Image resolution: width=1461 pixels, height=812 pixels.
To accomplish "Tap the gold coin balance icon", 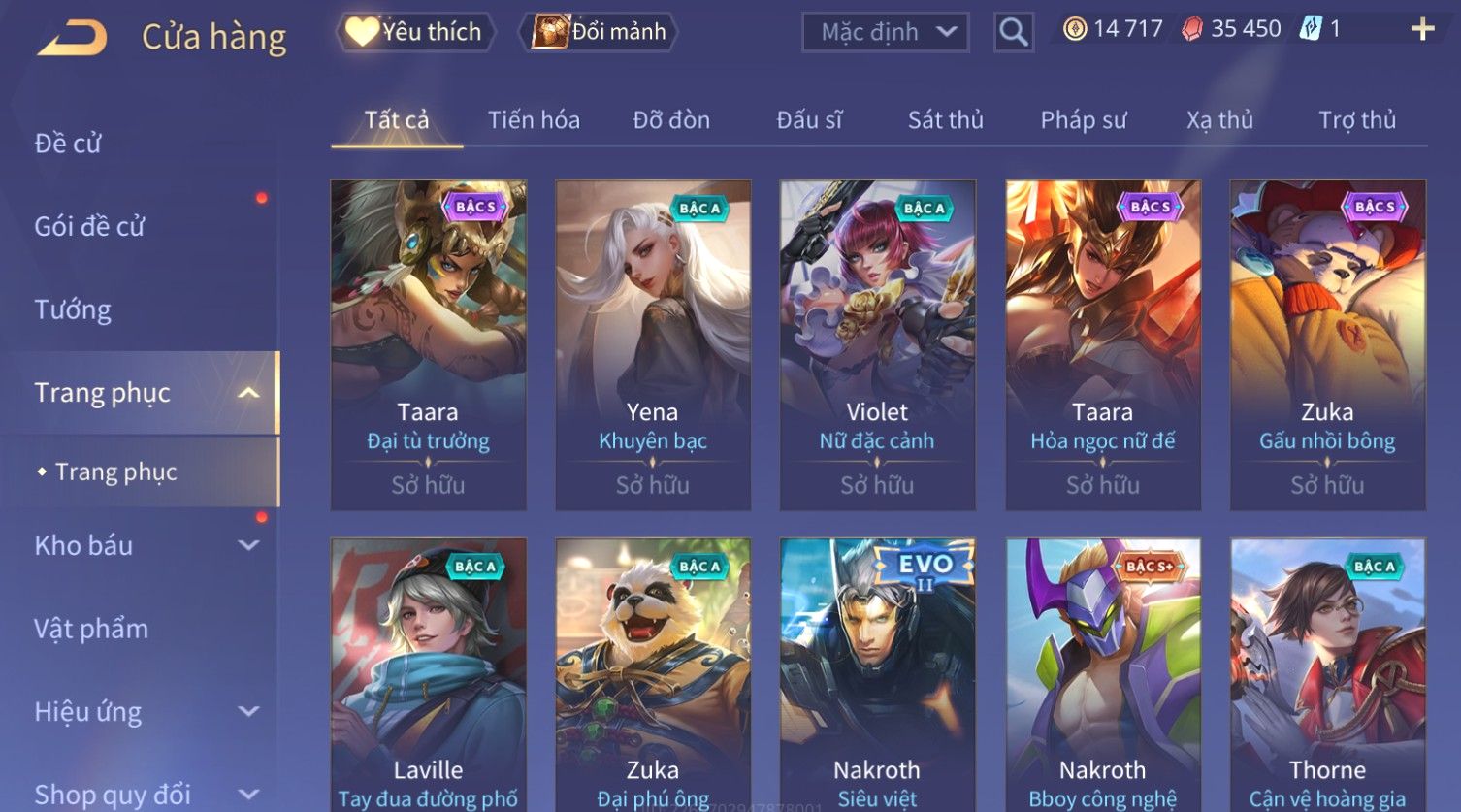I will [x=1074, y=29].
